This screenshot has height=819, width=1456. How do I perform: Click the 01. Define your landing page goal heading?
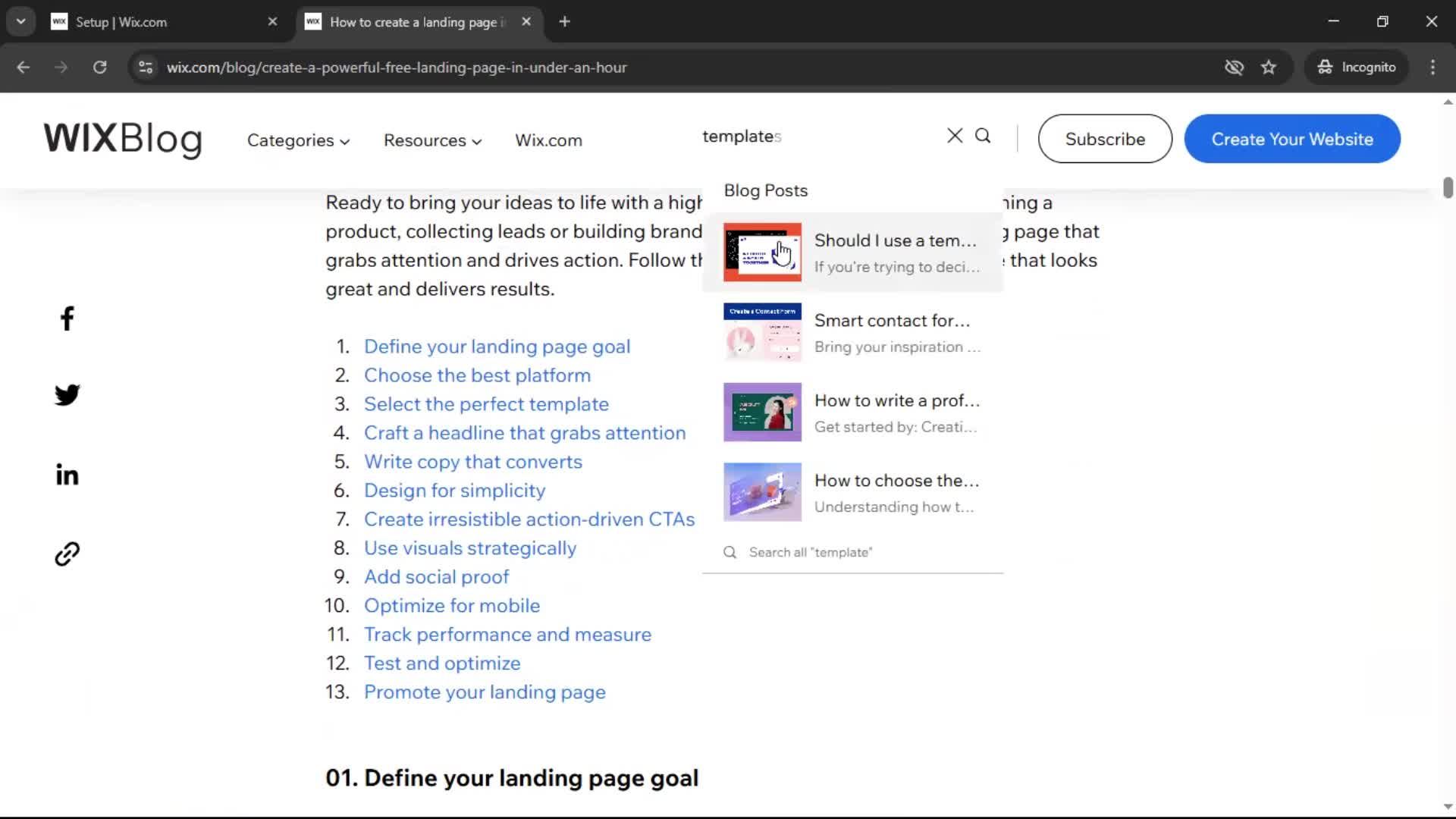point(512,778)
